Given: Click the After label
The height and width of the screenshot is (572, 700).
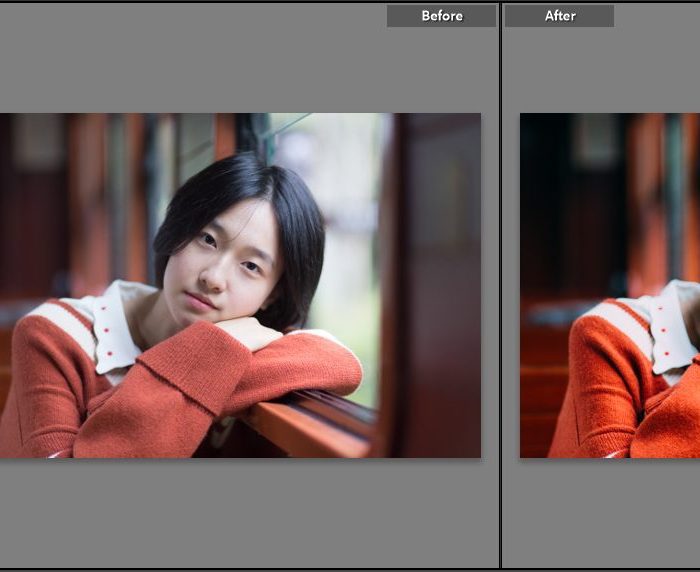Looking at the screenshot, I should [x=559, y=16].
